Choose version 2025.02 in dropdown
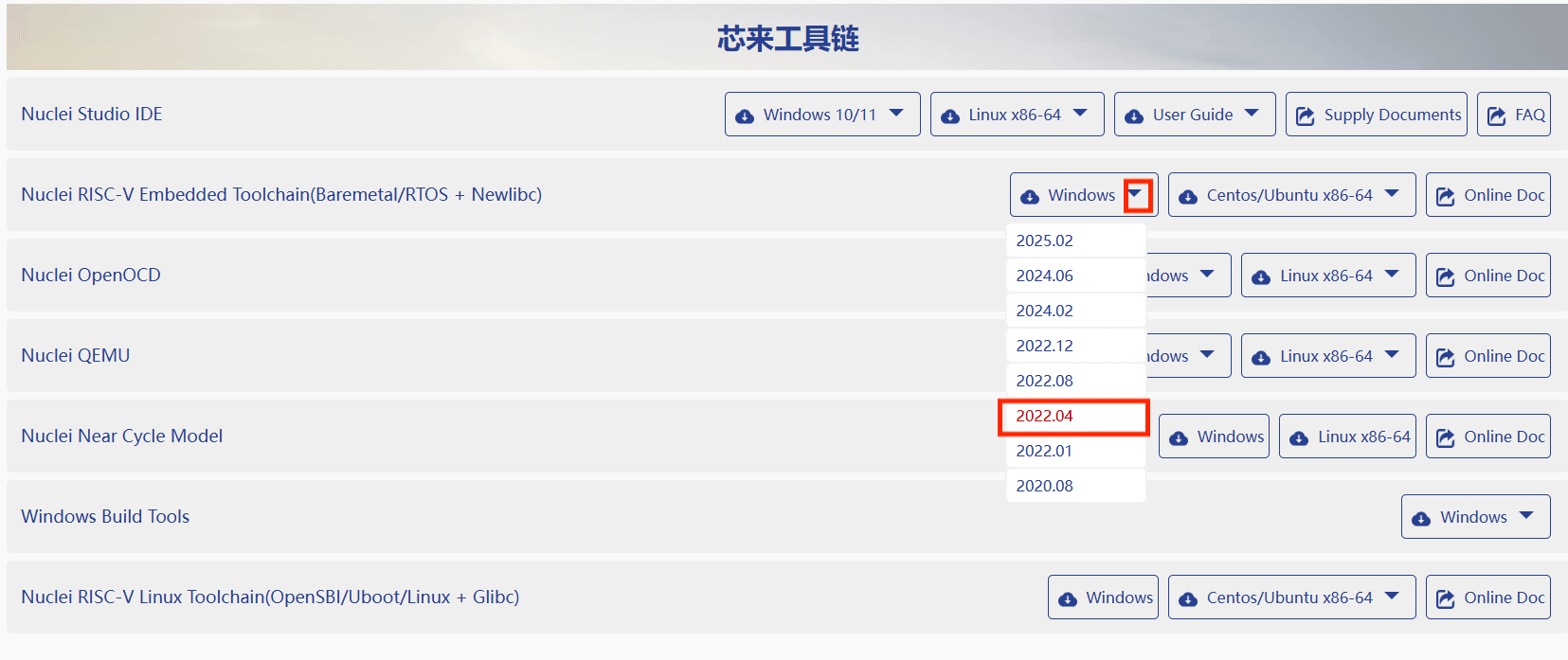The width and height of the screenshot is (1568, 660). 1045,241
